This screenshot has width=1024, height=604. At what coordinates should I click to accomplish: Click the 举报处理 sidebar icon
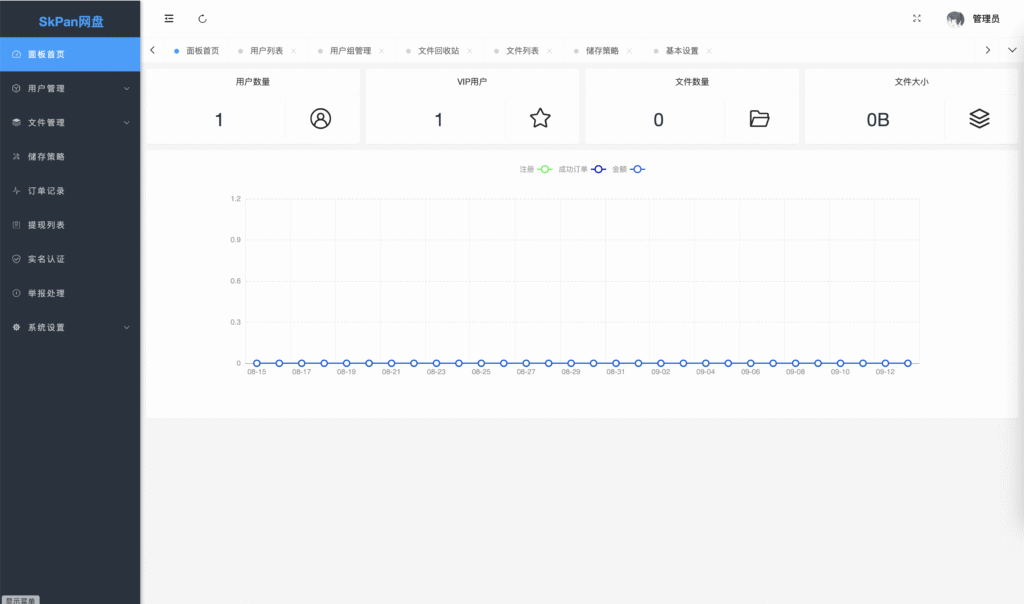point(16,293)
